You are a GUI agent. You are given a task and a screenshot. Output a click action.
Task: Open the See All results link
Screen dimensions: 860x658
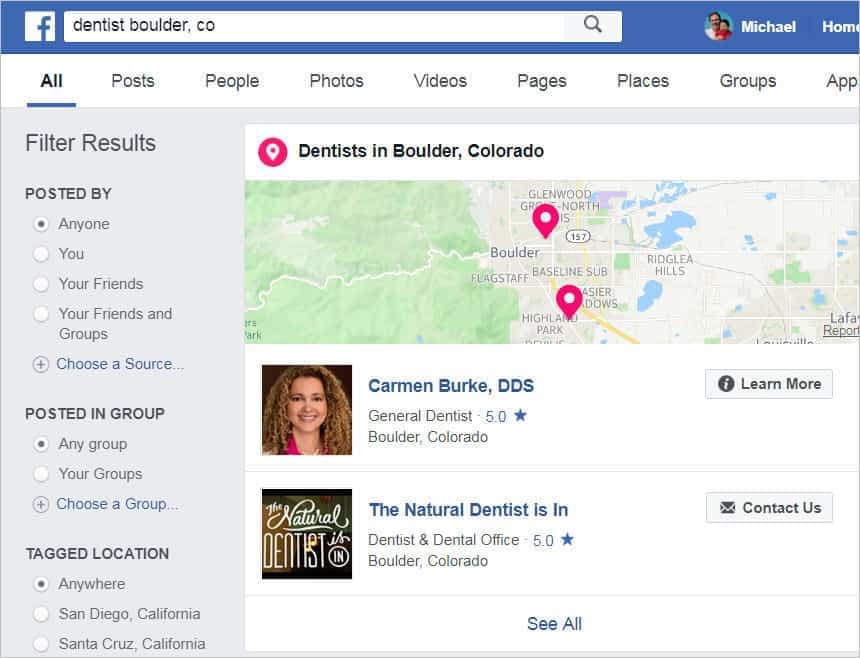(x=554, y=624)
